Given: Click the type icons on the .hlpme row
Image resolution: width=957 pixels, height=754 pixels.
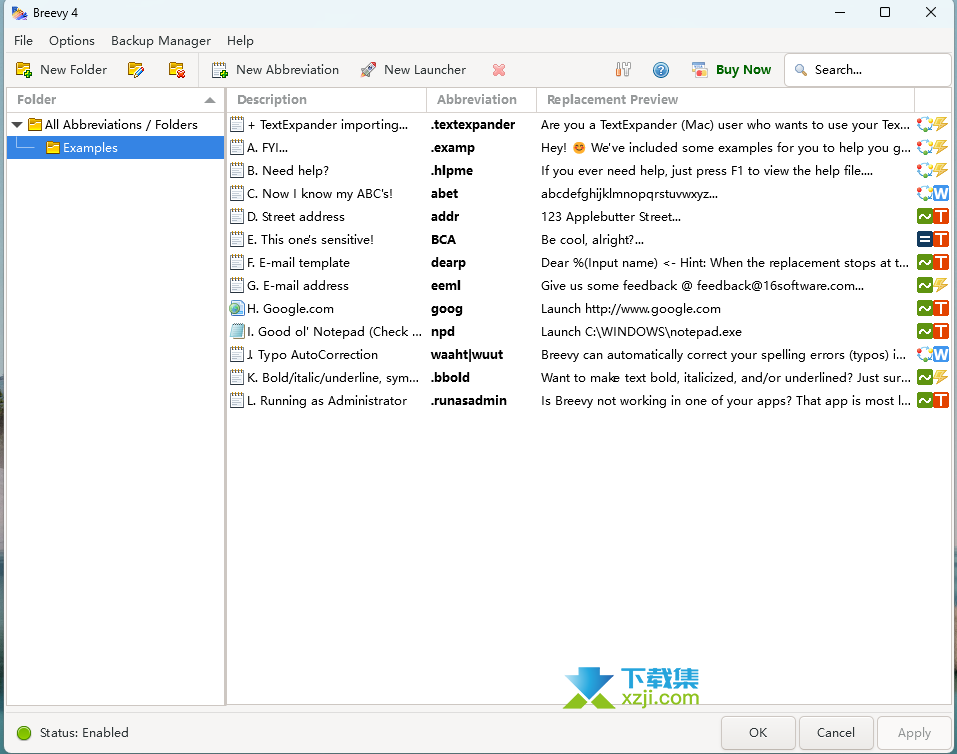Looking at the screenshot, I should [933, 171].
